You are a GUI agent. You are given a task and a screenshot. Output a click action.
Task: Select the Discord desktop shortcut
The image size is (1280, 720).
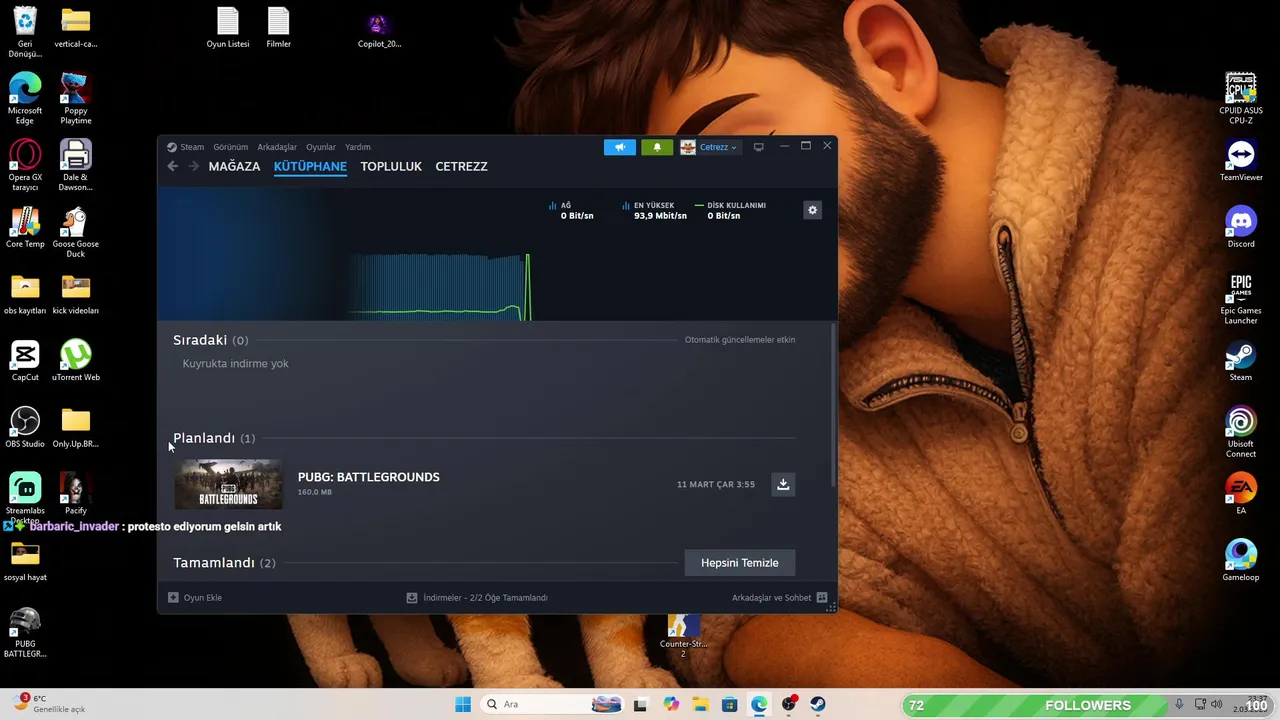1241,227
